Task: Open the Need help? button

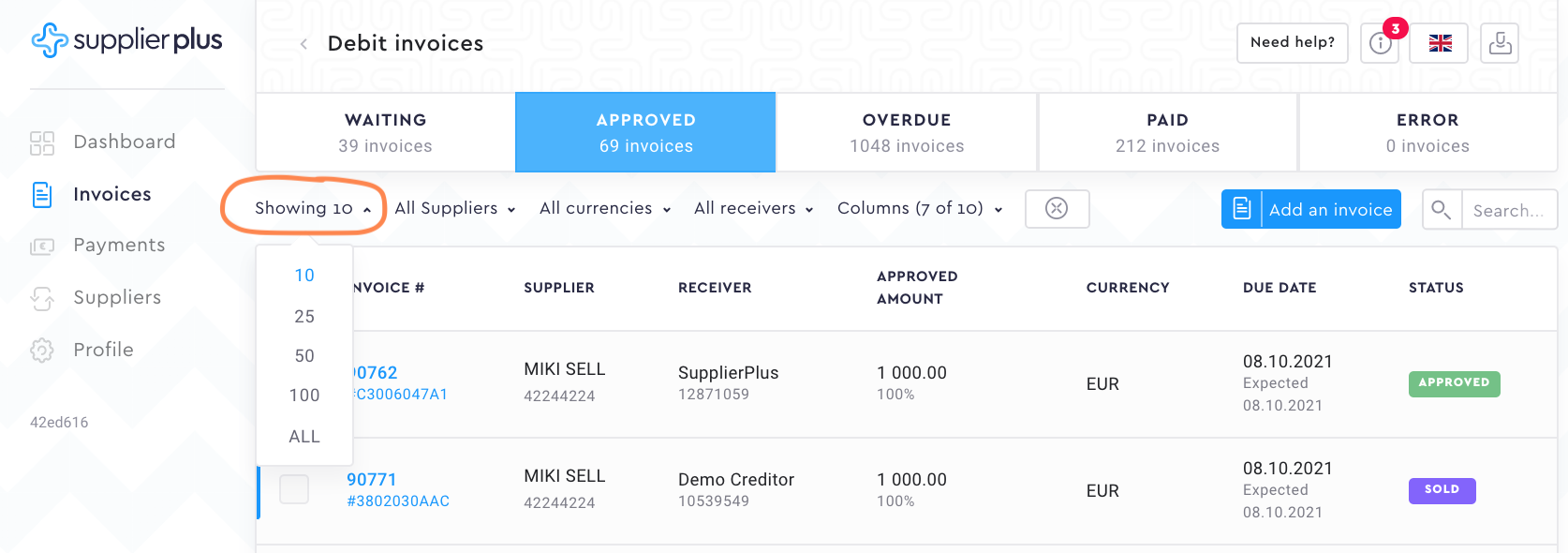Action: point(1293,43)
